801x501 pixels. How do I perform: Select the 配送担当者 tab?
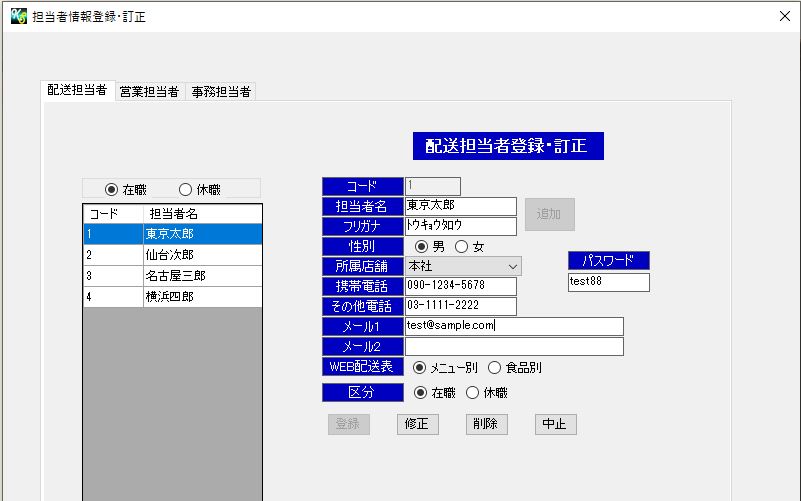pos(77,90)
